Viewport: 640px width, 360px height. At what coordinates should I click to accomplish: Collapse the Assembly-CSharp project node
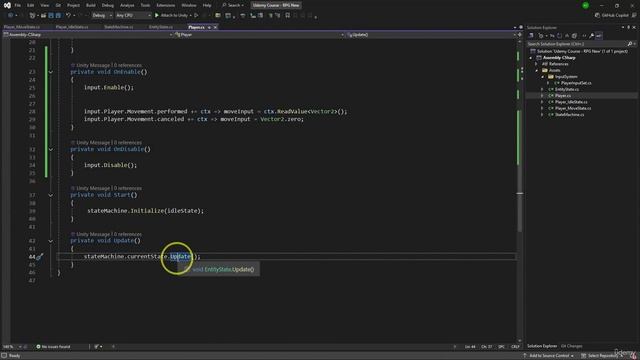tap(531, 58)
